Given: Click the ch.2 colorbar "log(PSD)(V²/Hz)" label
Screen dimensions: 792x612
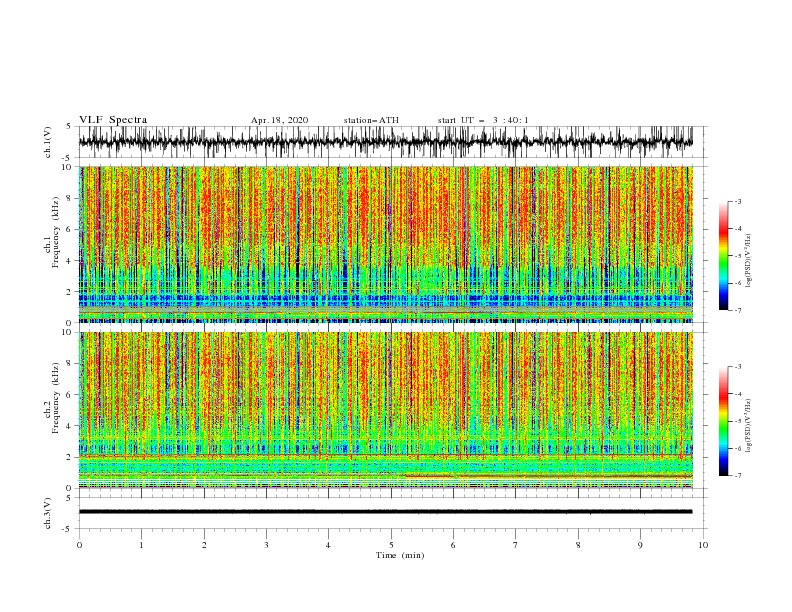Looking at the screenshot, I should click(749, 426).
